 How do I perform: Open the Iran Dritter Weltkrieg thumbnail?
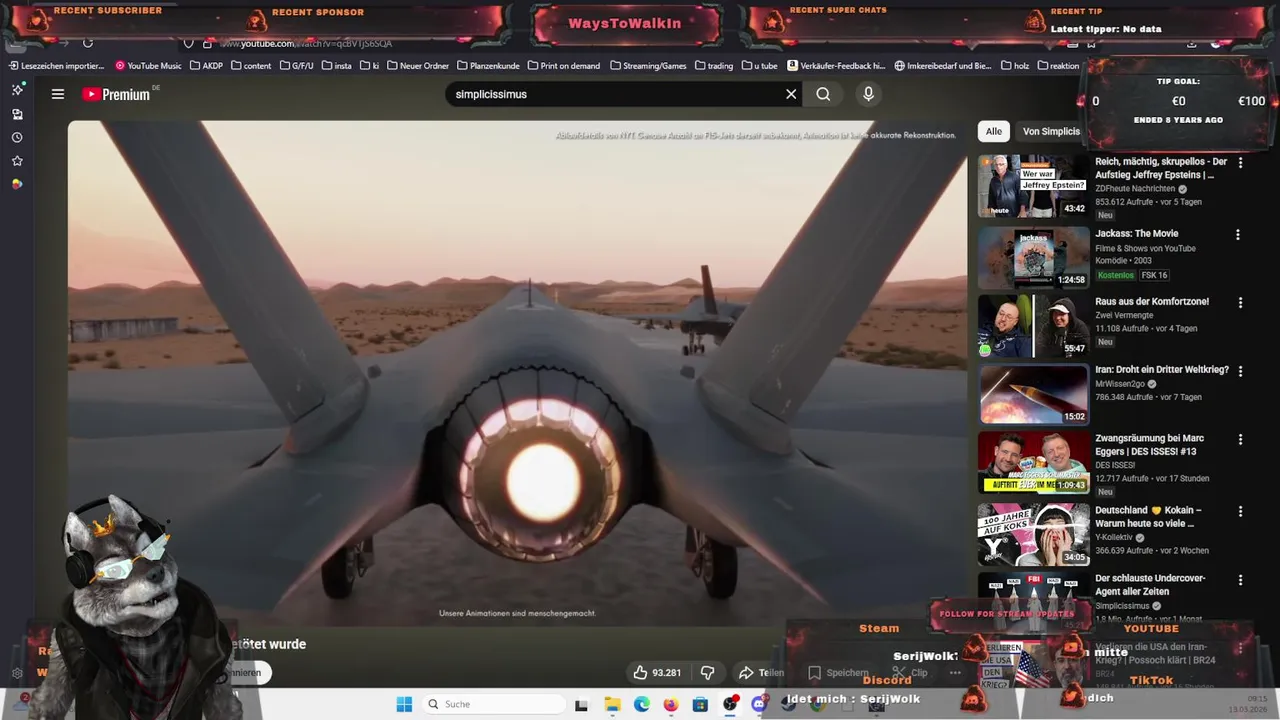tap(1033, 394)
